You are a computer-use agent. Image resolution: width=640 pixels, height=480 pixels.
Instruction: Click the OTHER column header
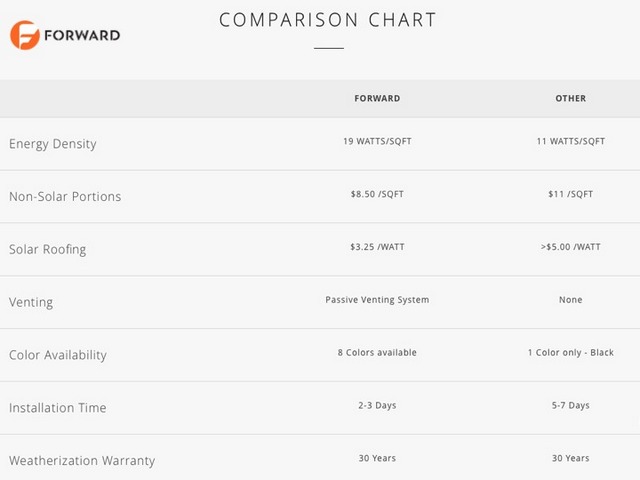pos(571,98)
